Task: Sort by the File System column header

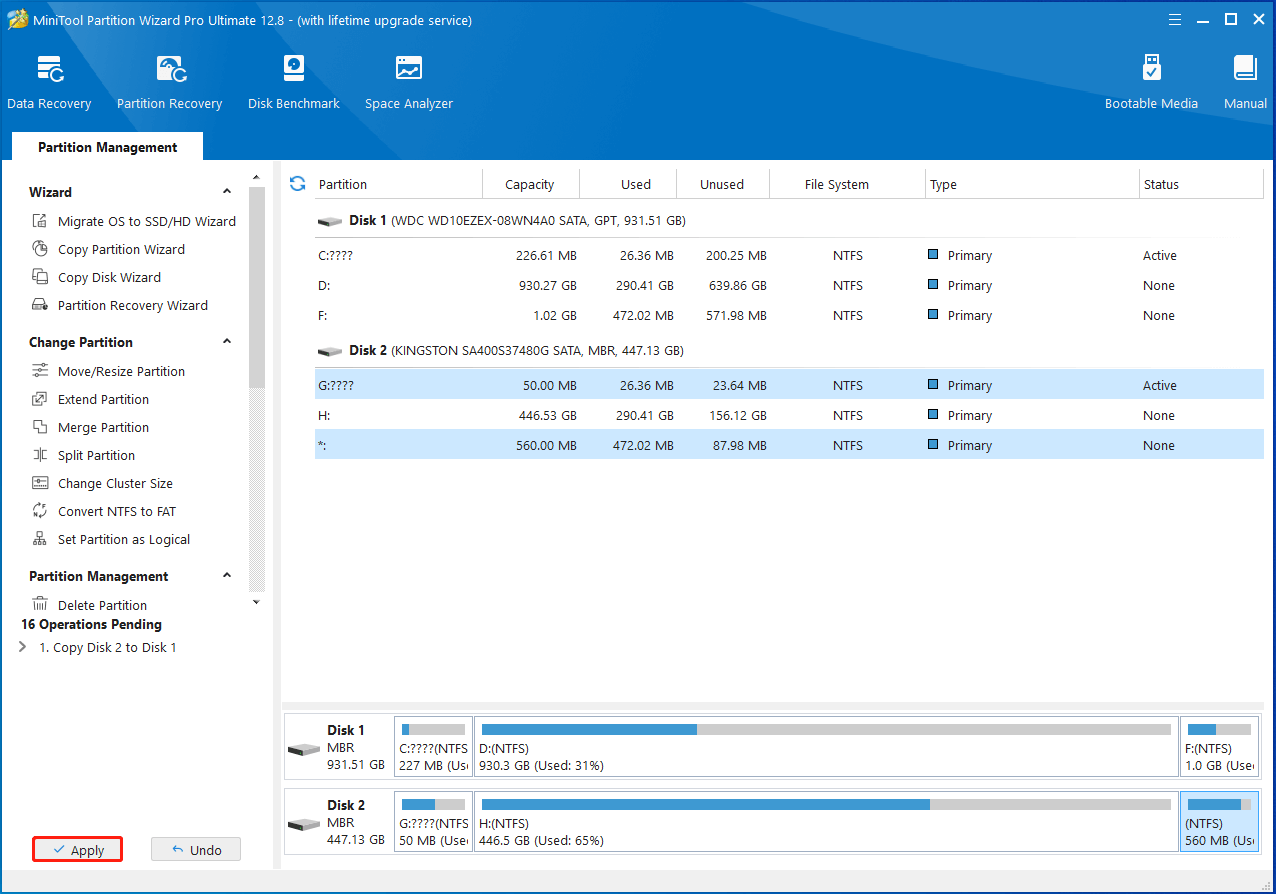Action: pyautogui.click(x=837, y=184)
